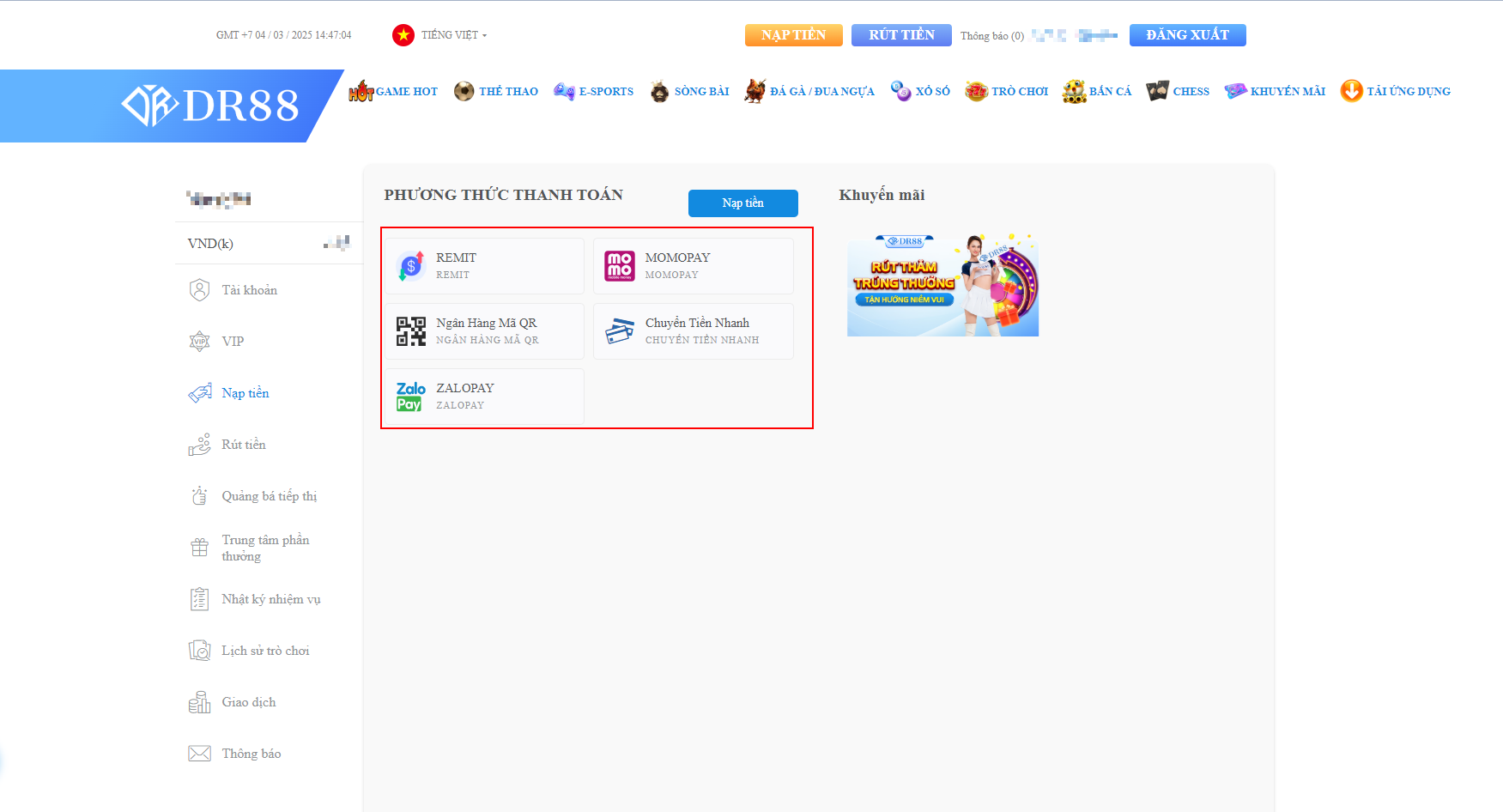The image size is (1503, 812).
Task: Click the REMIT dollar icon
Action: (411, 266)
